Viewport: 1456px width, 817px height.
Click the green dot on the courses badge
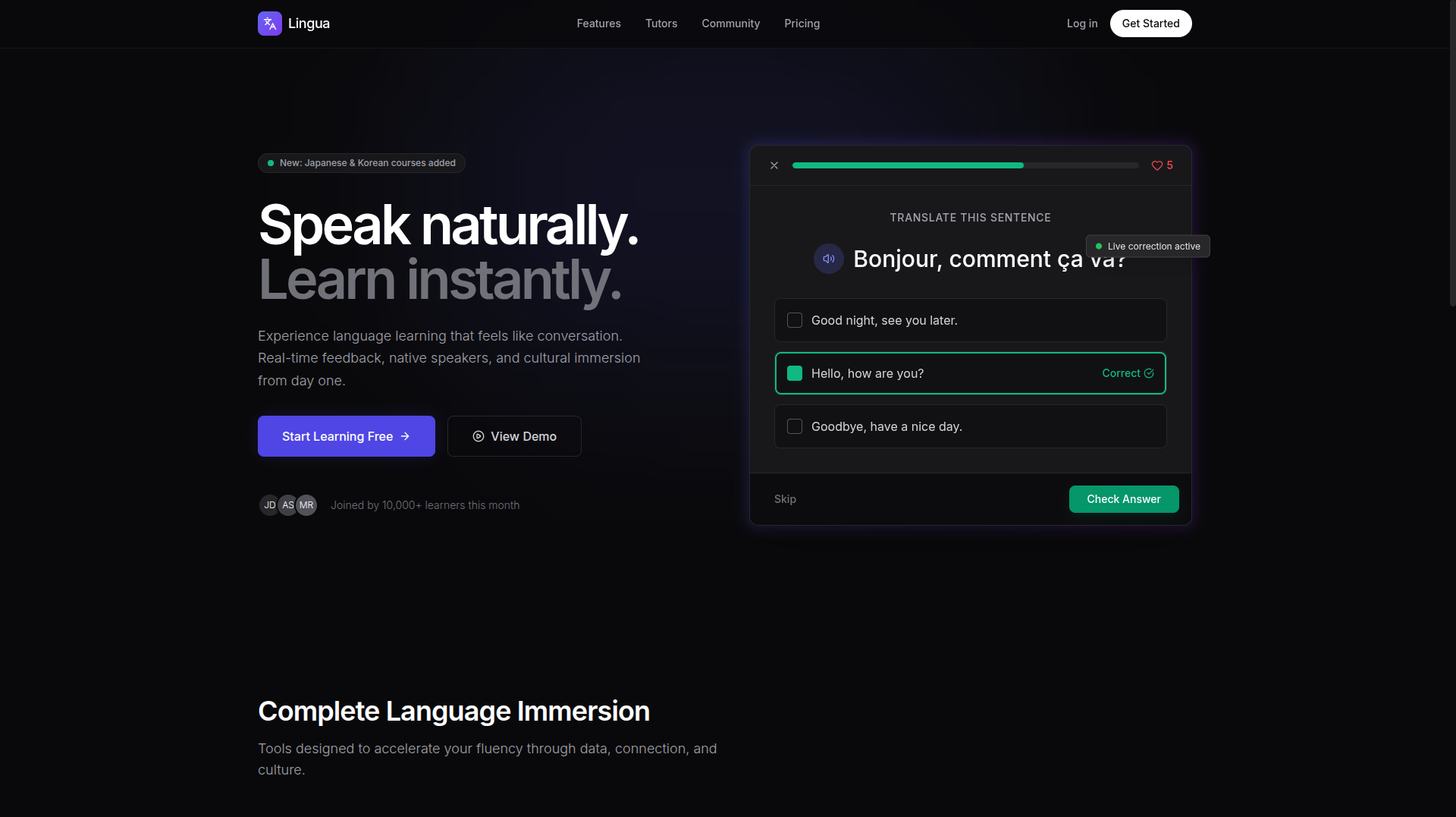click(x=270, y=163)
